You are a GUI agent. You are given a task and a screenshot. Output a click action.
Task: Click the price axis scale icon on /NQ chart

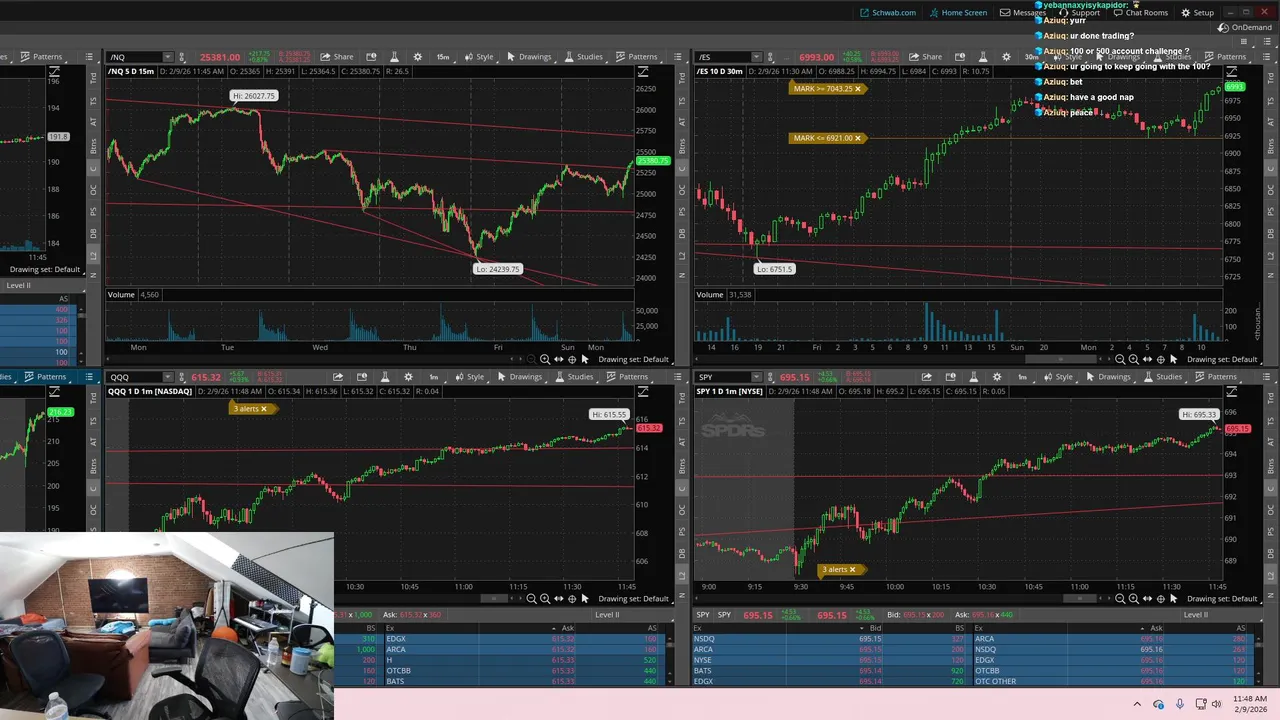643,72
